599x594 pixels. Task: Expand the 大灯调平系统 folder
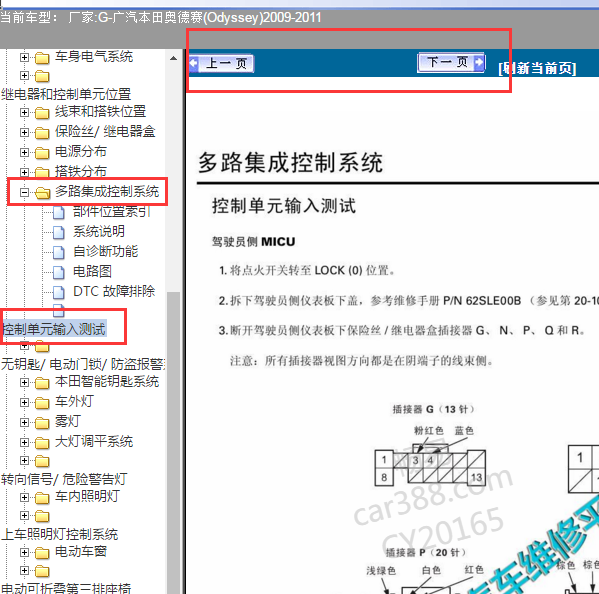click(x=24, y=442)
